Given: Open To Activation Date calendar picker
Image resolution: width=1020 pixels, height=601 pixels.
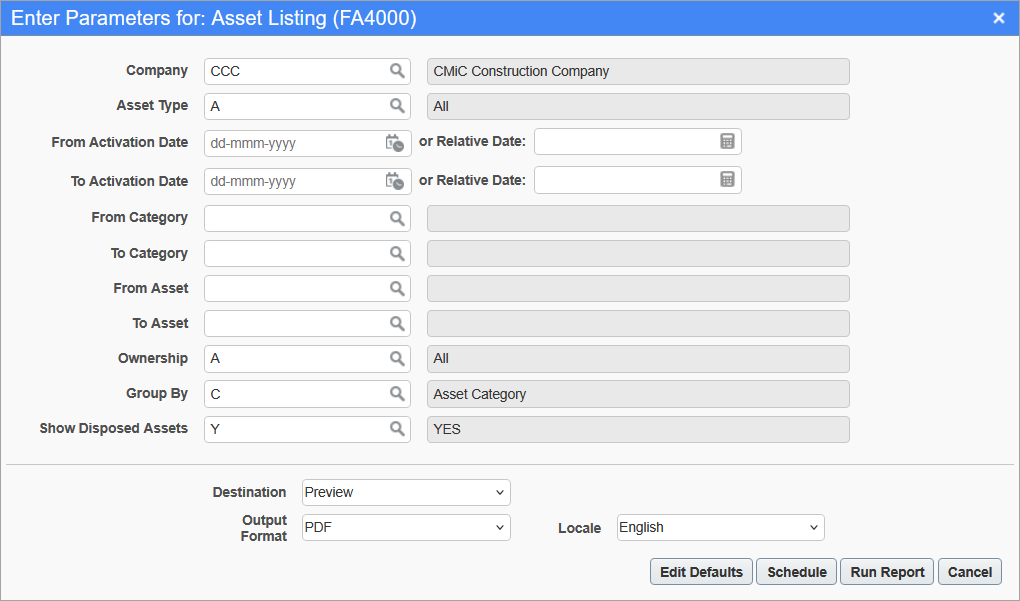Looking at the screenshot, I should (x=395, y=181).
